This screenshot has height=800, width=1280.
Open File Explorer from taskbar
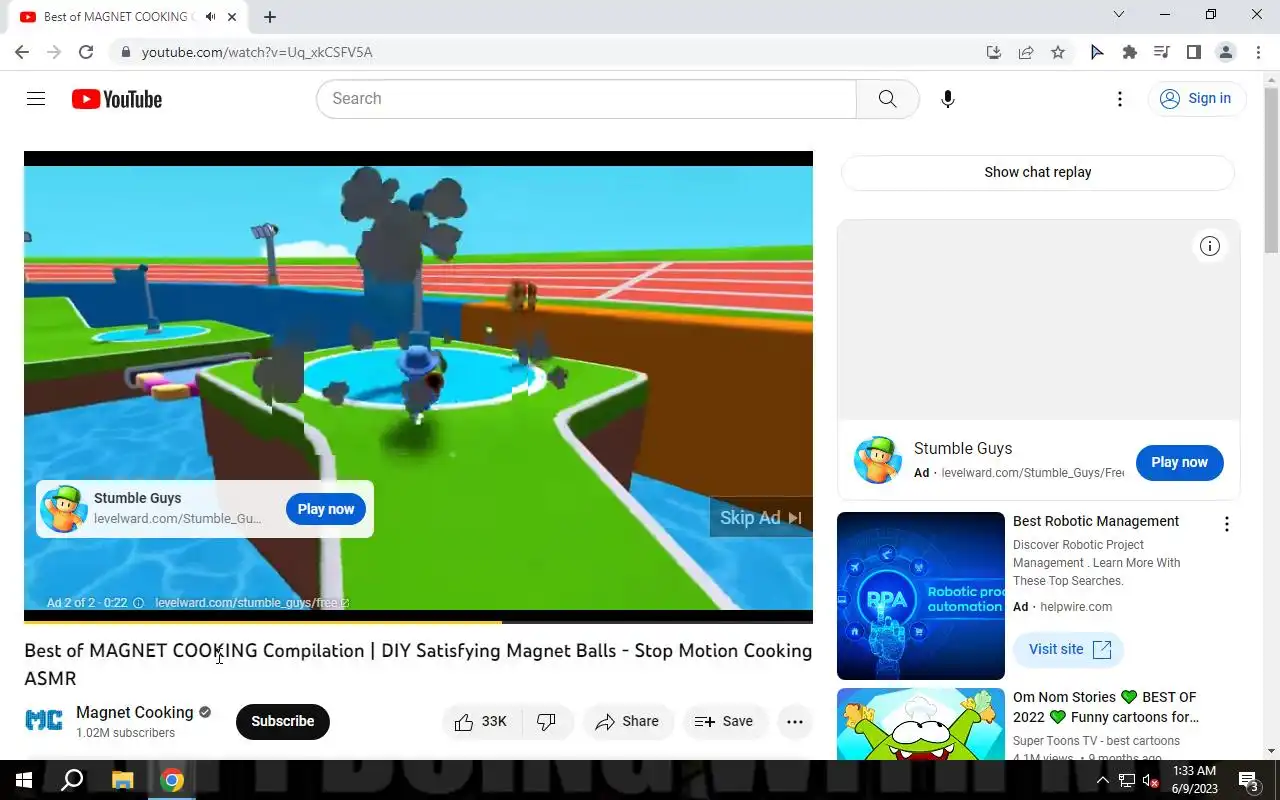coord(122,780)
